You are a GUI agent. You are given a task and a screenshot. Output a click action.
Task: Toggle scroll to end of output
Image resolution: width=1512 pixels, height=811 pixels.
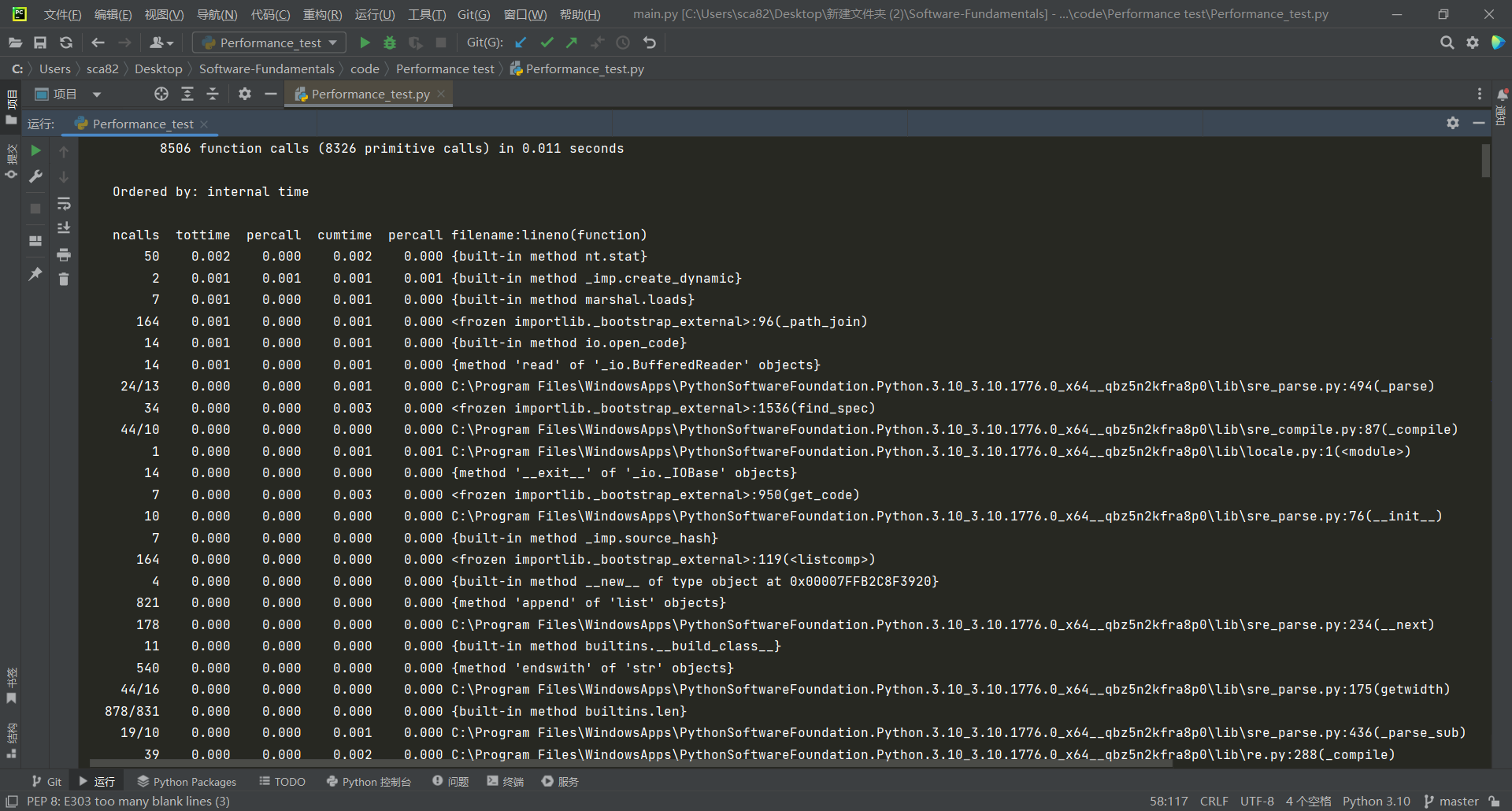pos(64,228)
